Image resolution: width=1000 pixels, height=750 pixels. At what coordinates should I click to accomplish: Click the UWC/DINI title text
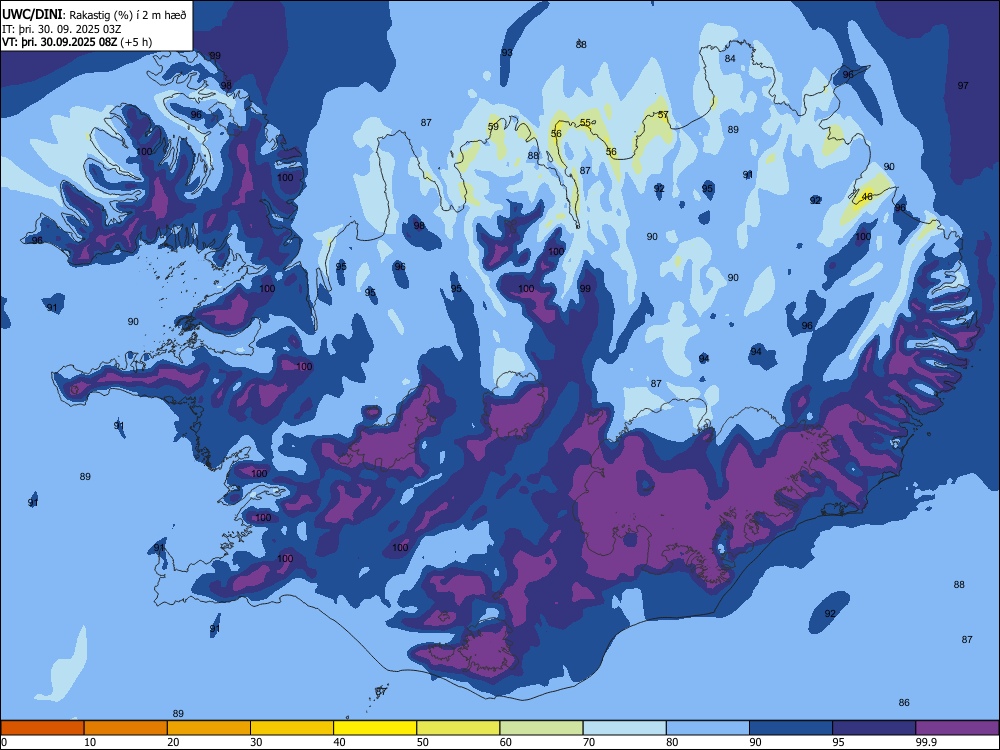click(32, 14)
